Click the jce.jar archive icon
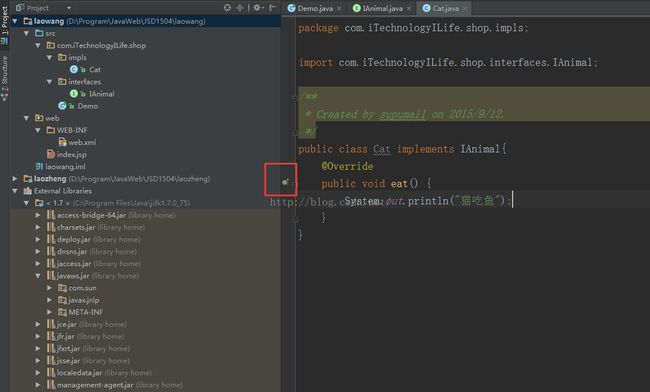The height and width of the screenshot is (392, 650). [x=51, y=324]
